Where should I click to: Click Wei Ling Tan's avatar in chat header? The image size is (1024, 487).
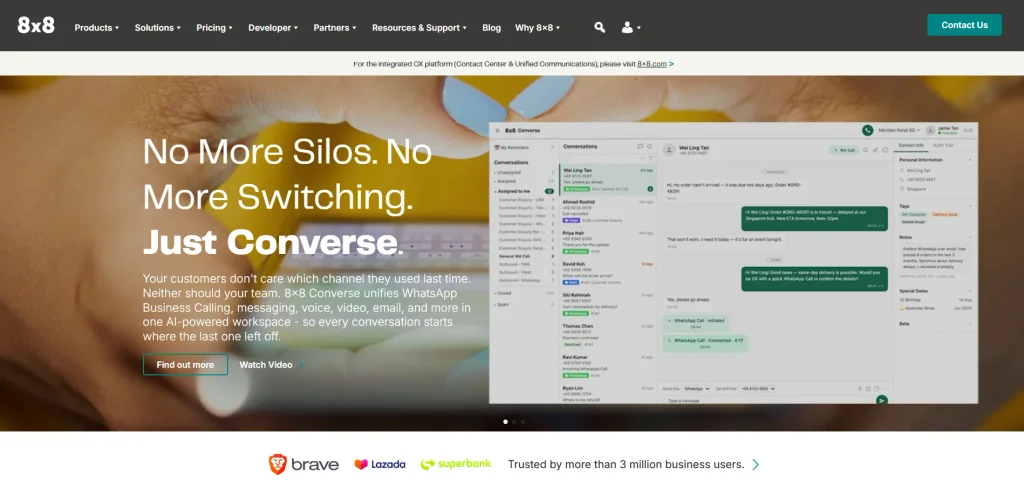(669, 150)
